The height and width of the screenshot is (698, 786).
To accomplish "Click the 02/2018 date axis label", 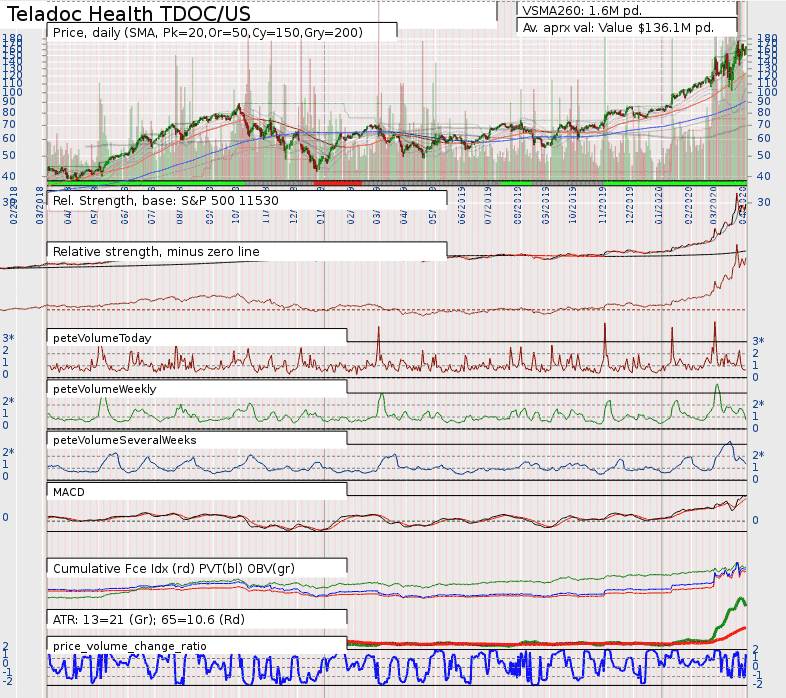I will tap(14, 205).
